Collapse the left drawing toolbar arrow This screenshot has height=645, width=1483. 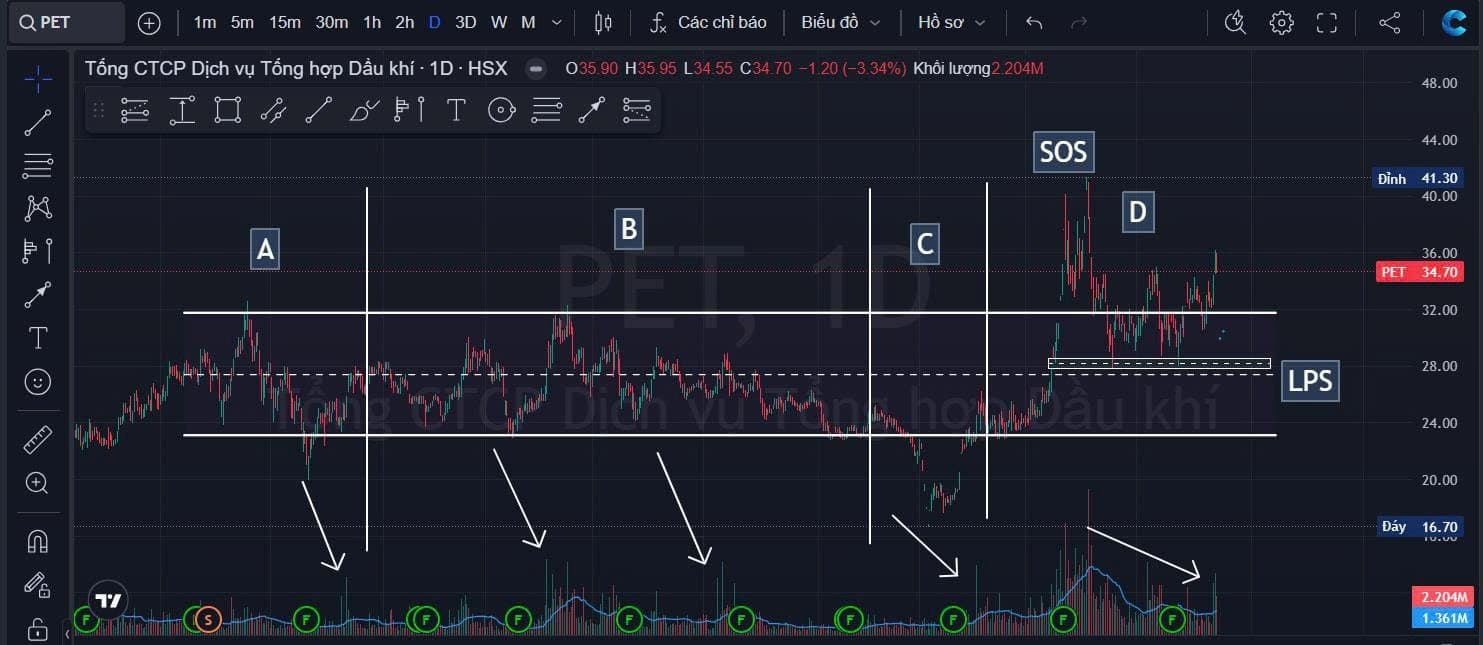[x=67, y=634]
